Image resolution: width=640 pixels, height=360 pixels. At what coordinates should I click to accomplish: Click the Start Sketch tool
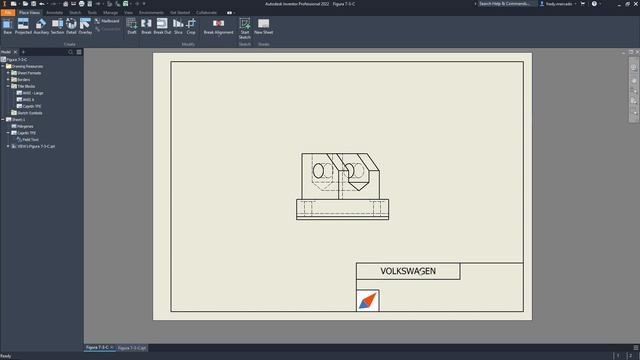244,28
